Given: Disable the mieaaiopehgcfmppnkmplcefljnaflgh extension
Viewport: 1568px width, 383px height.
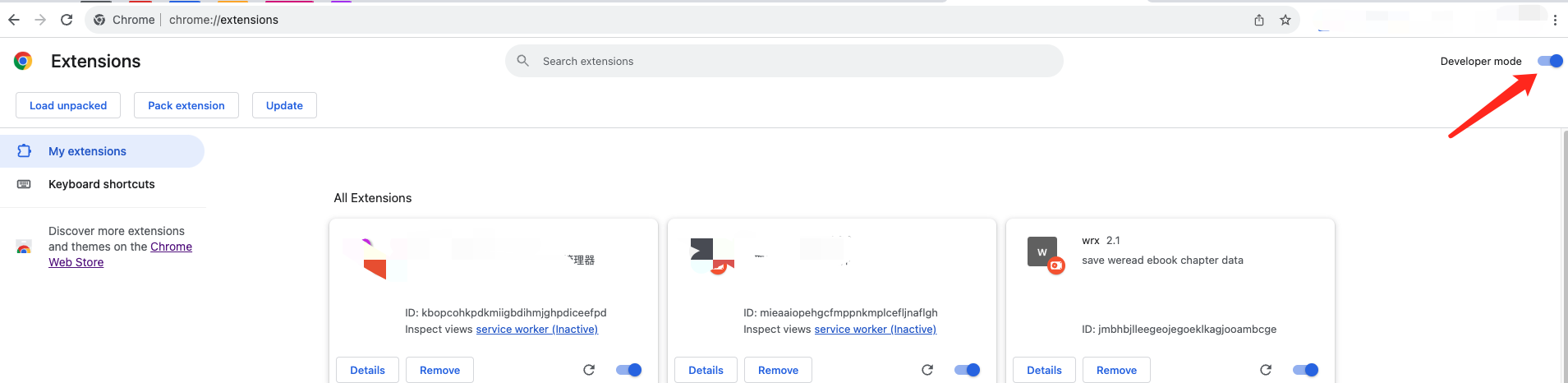Looking at the screenshot, I should (968, 370).
